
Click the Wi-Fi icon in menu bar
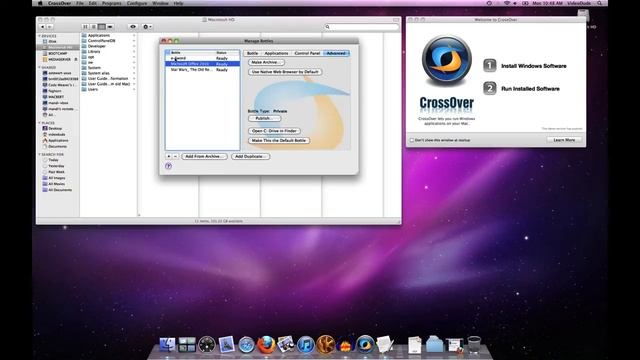point(507,3)
